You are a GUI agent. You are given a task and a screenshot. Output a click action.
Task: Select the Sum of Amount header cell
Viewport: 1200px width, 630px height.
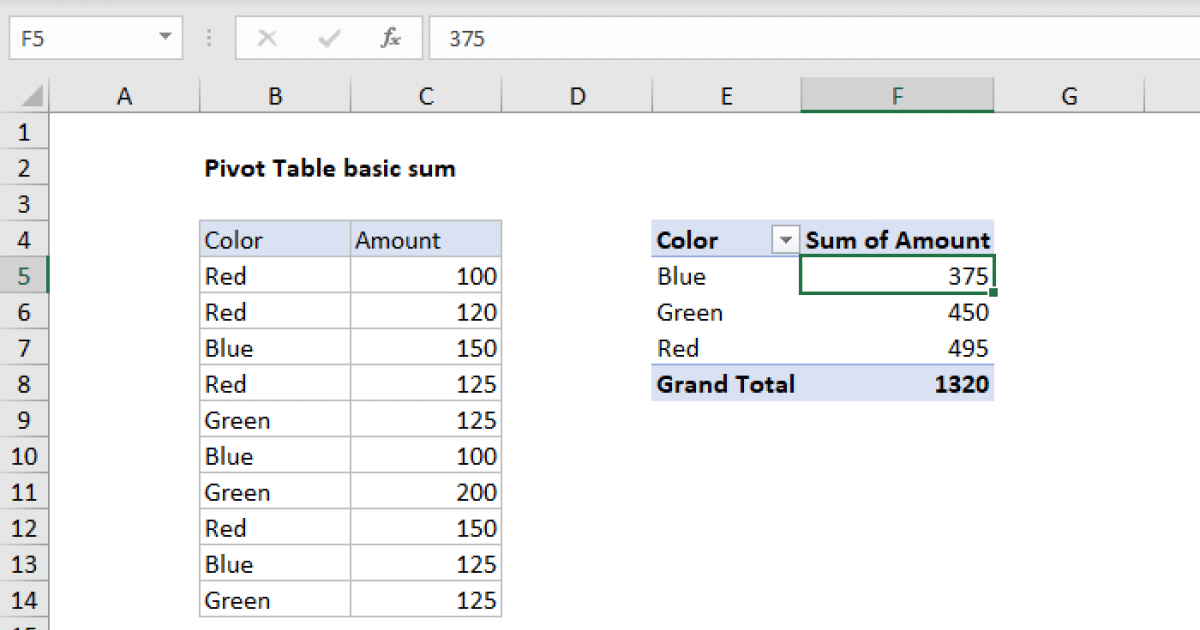click(x=897, y=241)
